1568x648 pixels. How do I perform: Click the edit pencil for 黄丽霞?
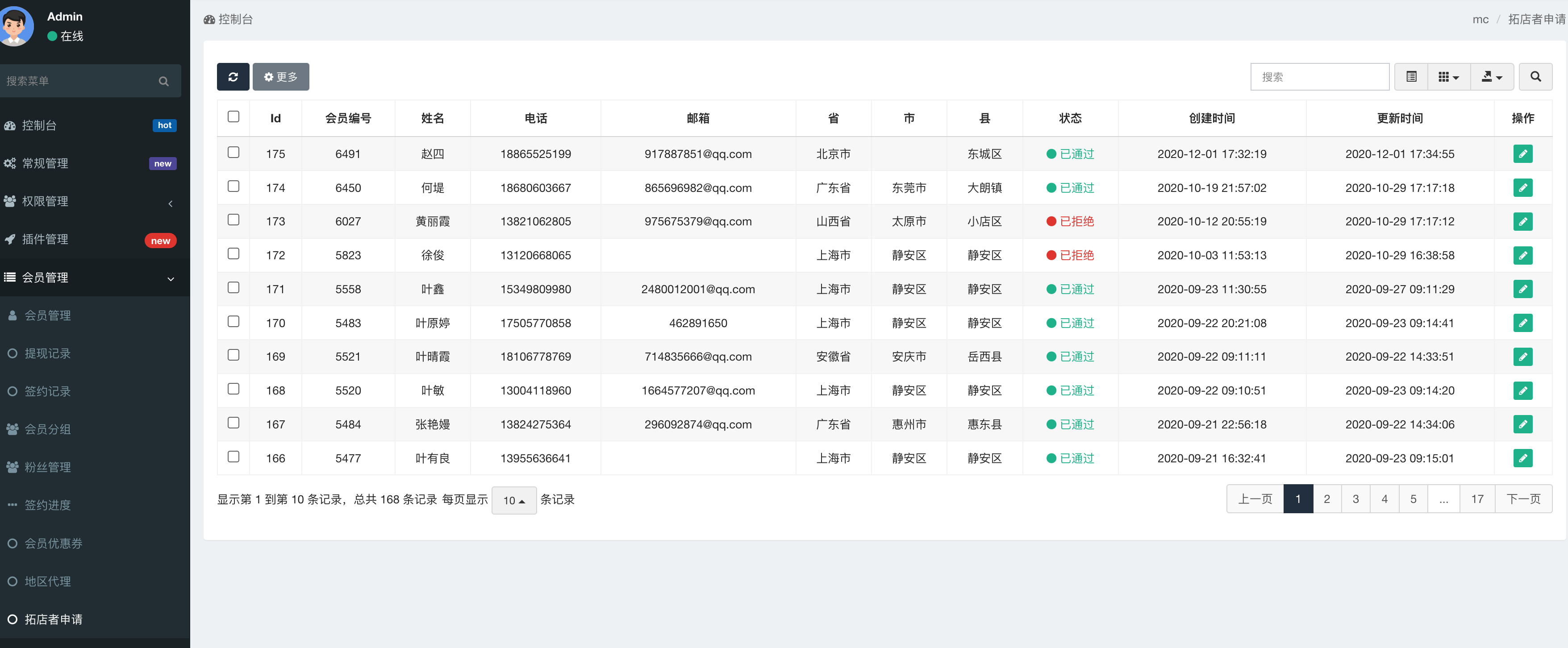[1522, 221]
